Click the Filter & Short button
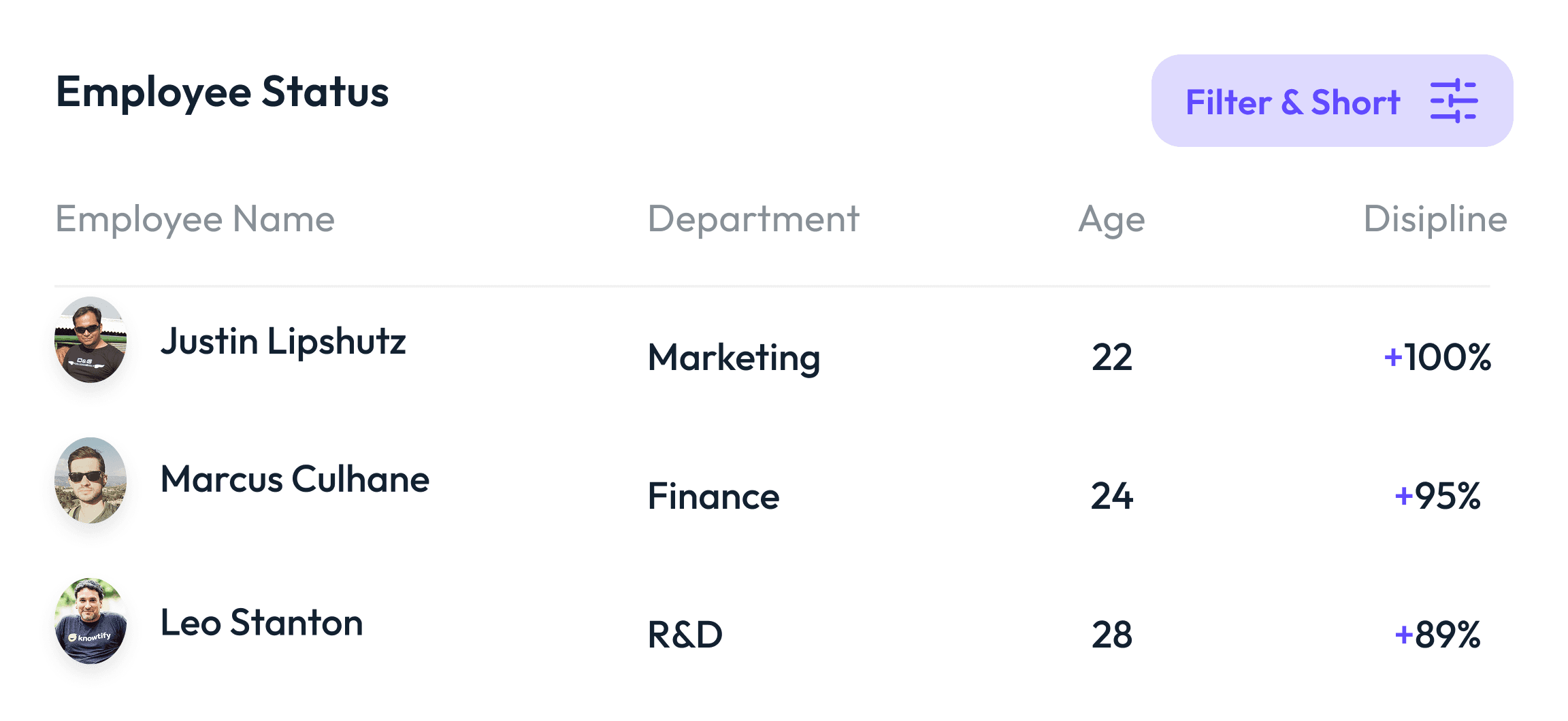 click(x=1332, y=101)
